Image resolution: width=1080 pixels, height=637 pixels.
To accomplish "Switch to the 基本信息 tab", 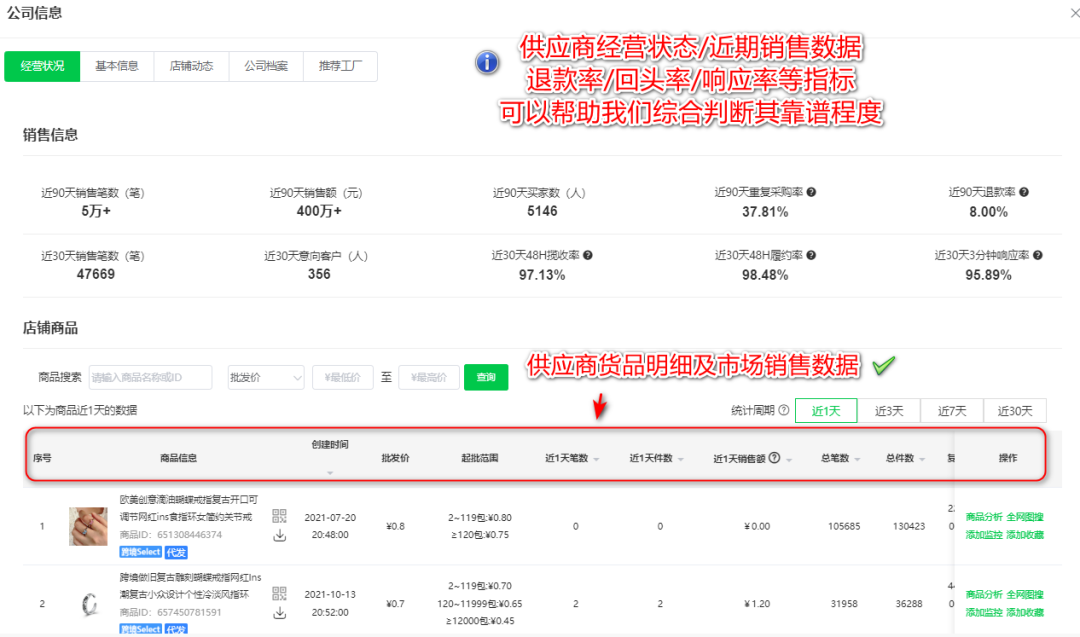I will 117,66.
